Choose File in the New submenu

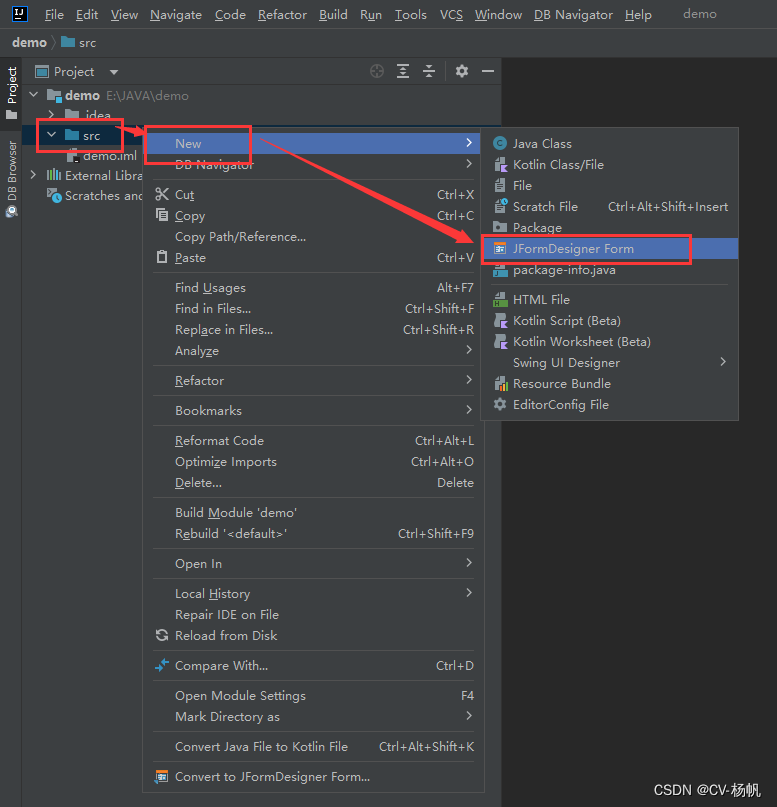coord(610,185)
